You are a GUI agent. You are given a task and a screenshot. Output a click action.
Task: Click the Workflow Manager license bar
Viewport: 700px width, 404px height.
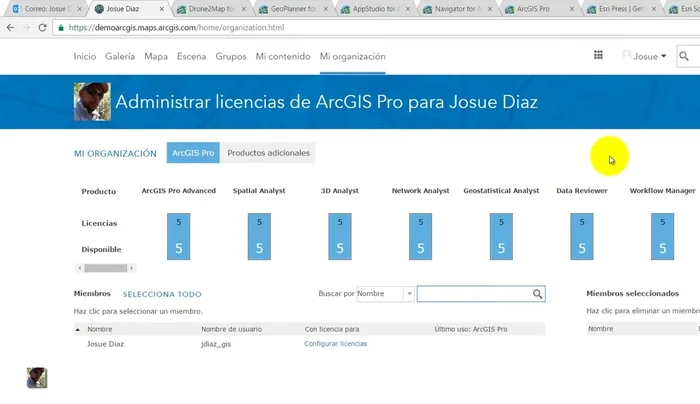click(662, 237)
